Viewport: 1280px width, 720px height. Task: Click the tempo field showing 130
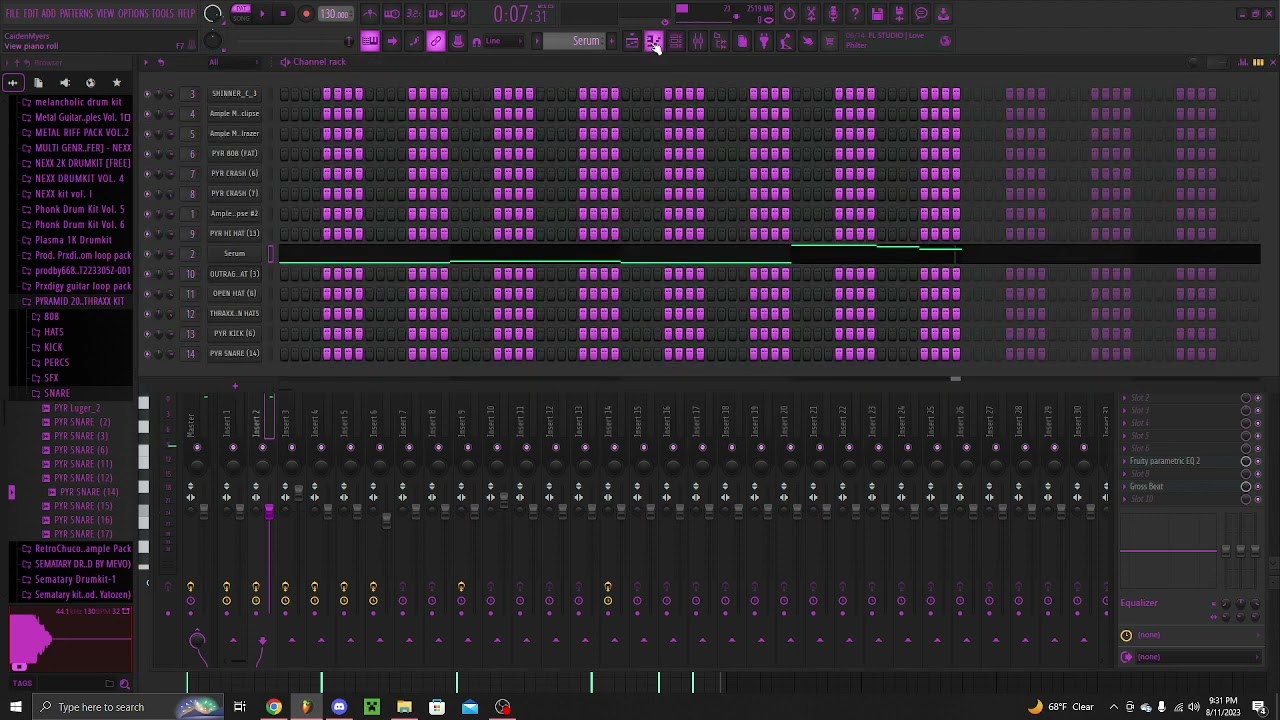[x=335, y=14]
